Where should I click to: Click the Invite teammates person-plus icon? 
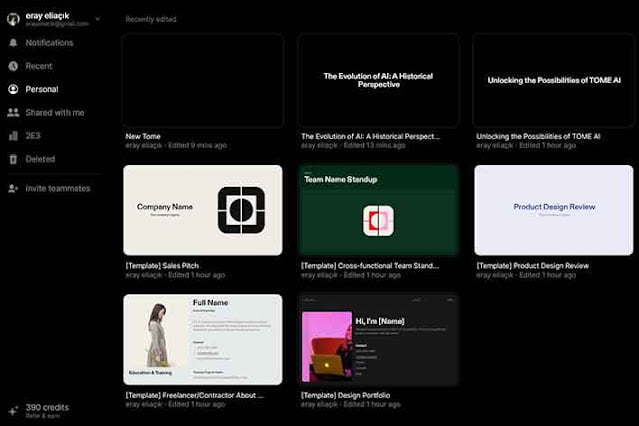click(x=13, y=188)
